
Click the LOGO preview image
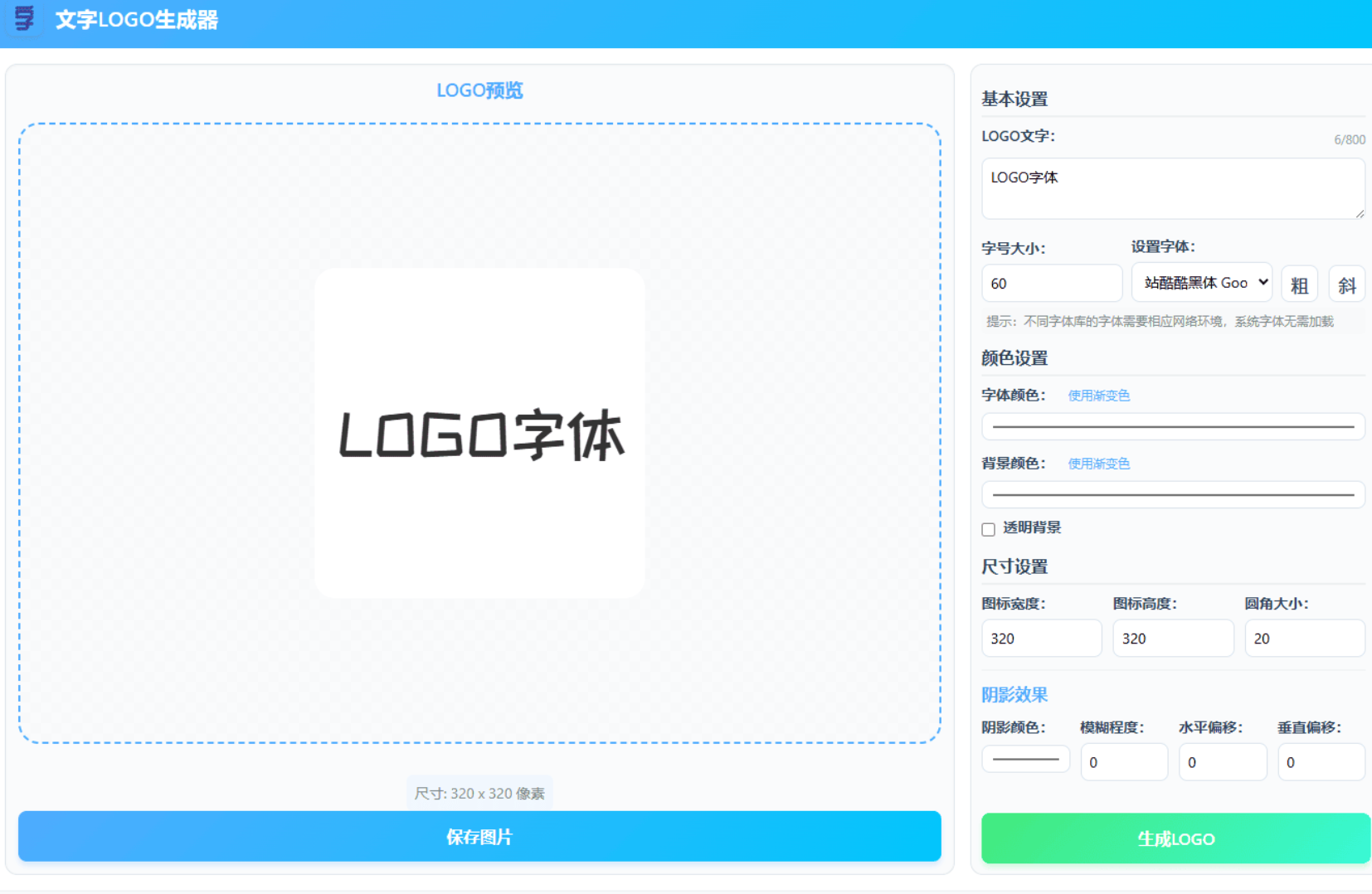click(479, 433)
